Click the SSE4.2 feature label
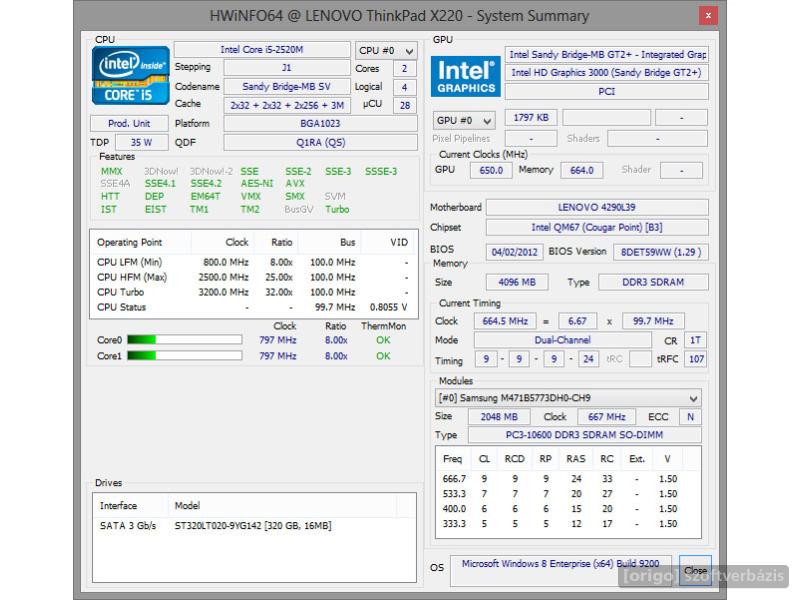The width and height of the screenshot is (800, 600). tap(206, 184)
